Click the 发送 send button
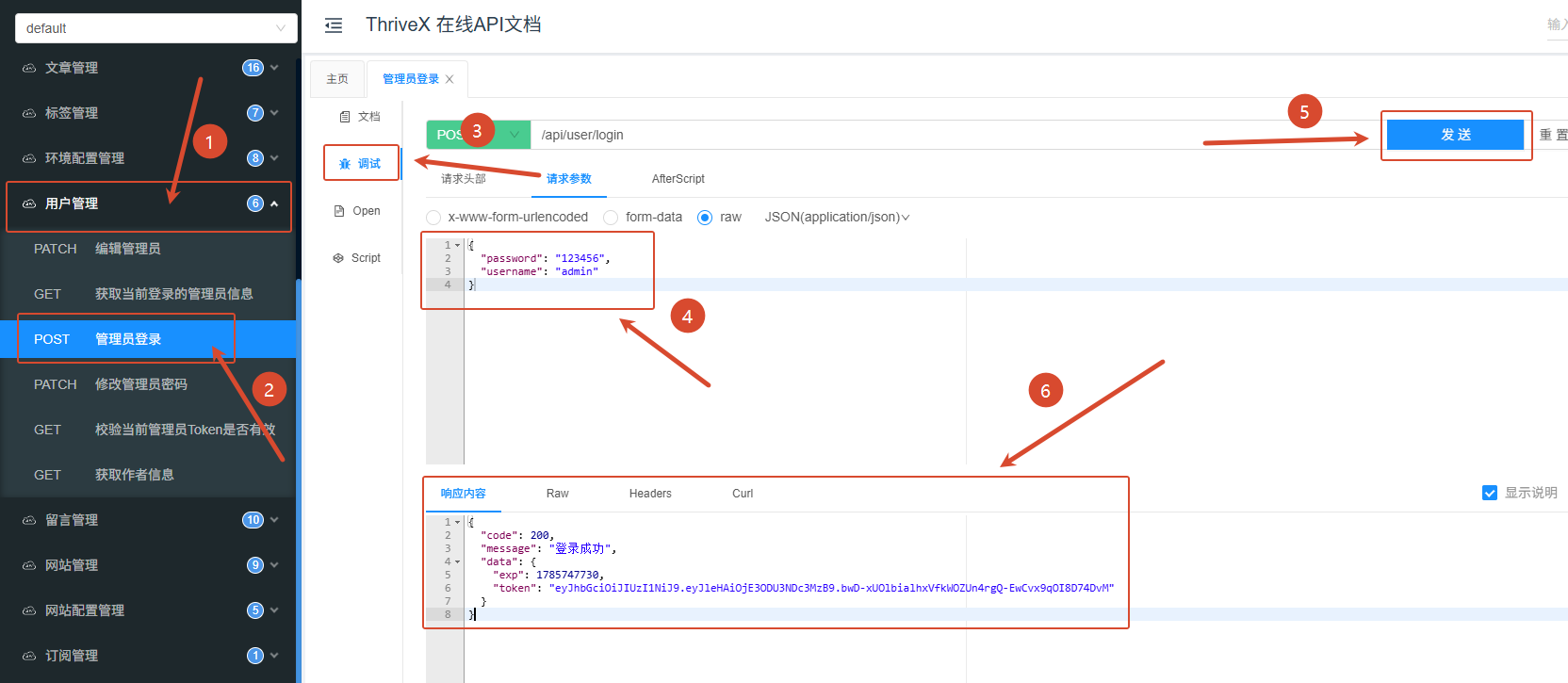Viewport: 1568px width, 683px height. click(x=1455, y=135)
